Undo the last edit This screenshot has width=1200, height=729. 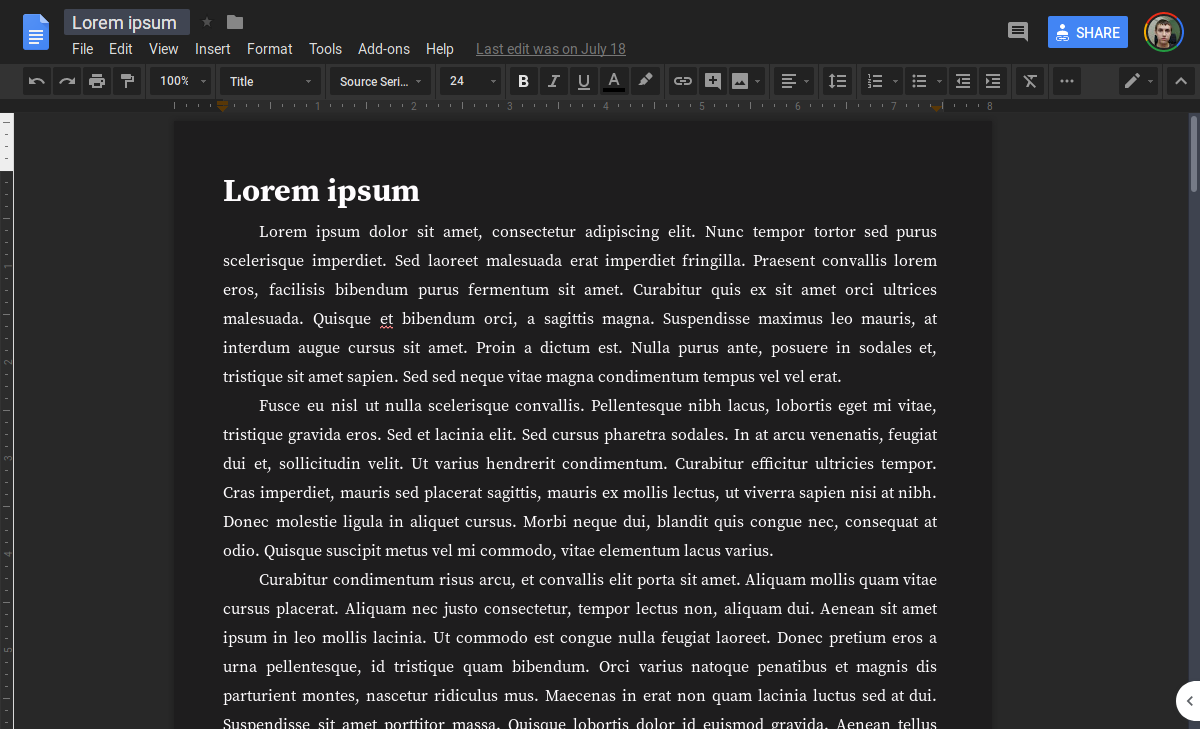click(37, 81)
